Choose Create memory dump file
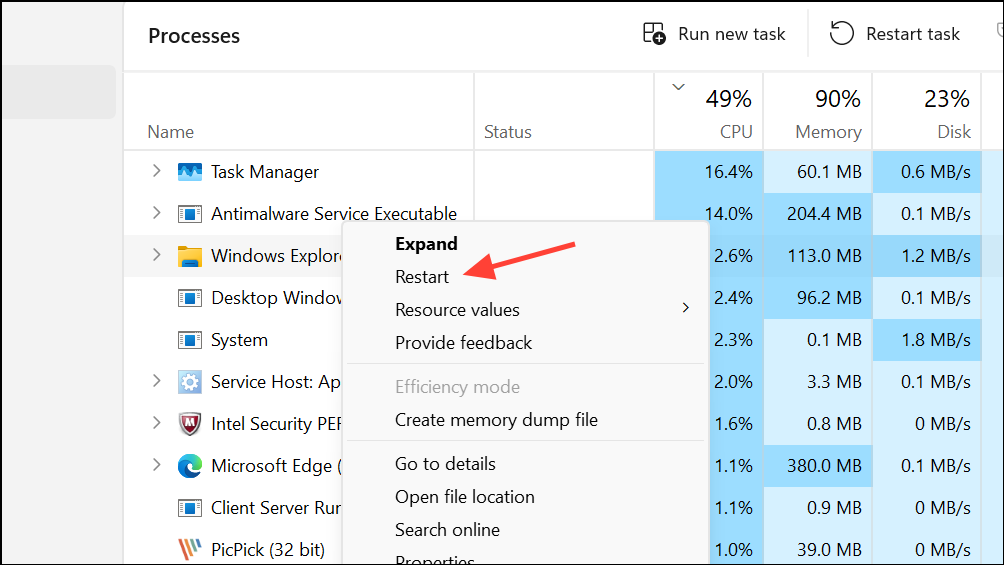 [496, 420]
